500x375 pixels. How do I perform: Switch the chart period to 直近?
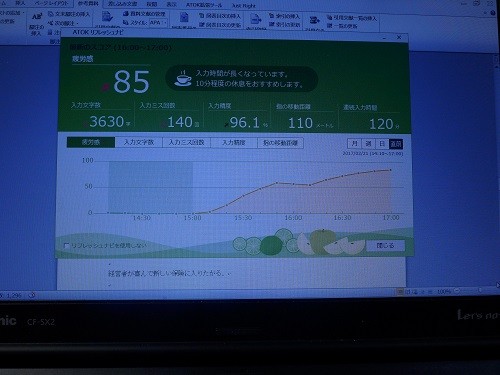[396, 144]
